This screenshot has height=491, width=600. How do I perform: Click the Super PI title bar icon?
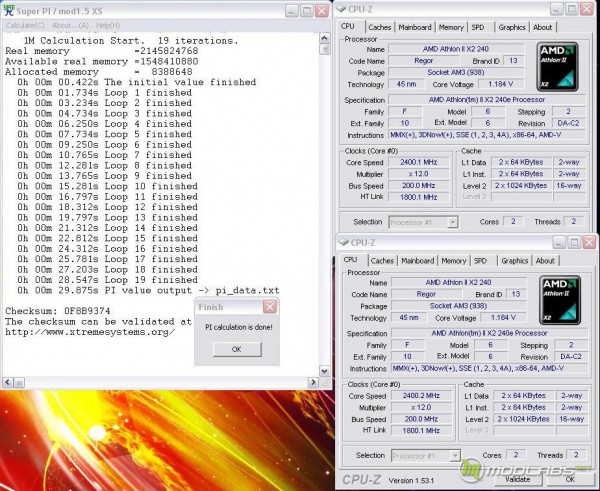click(8, 10)
